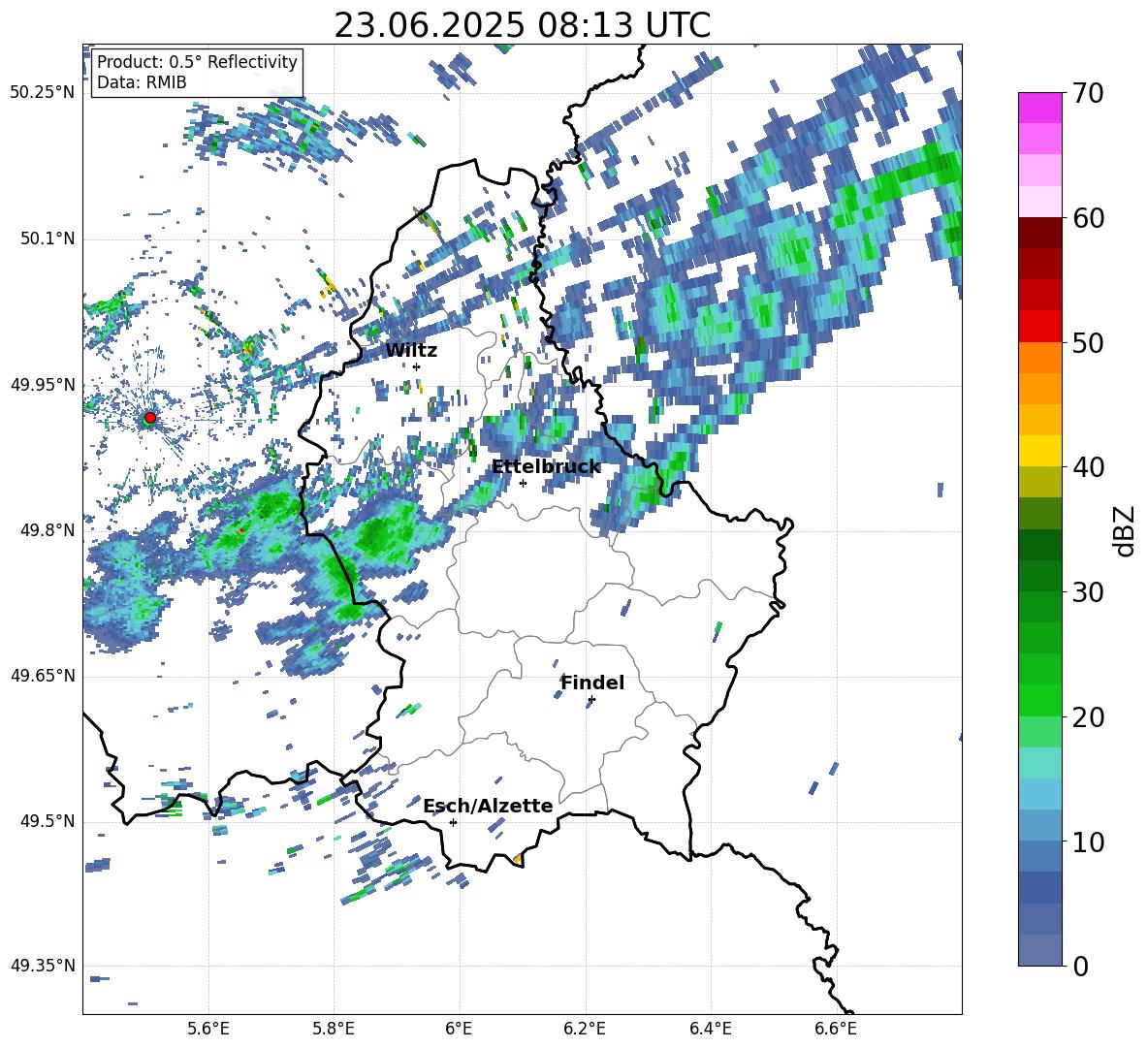Click the light green swatch just below 20

[1039, 732]
